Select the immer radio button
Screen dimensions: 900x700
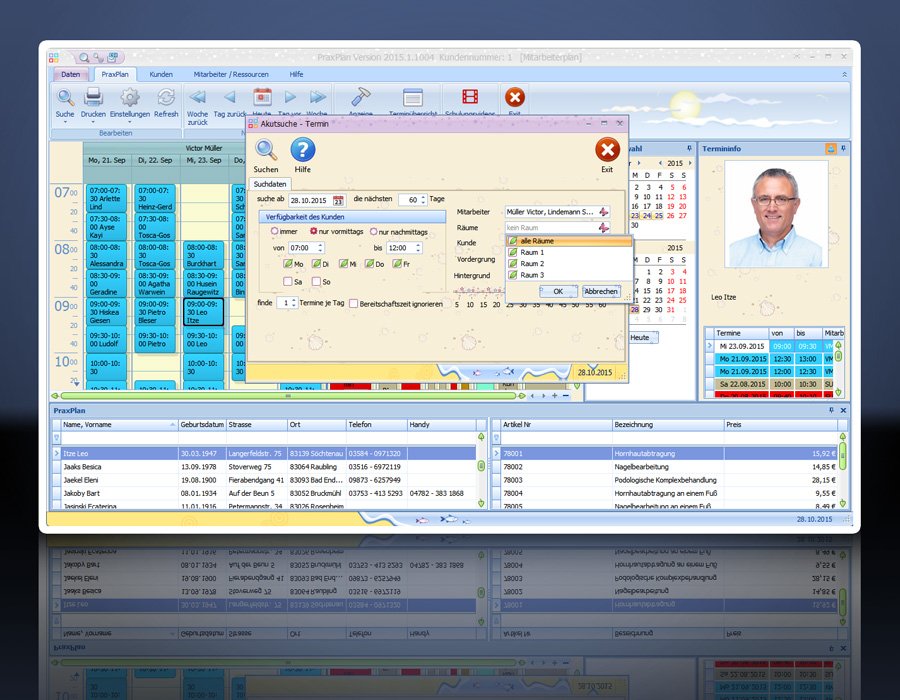[274, 231]
